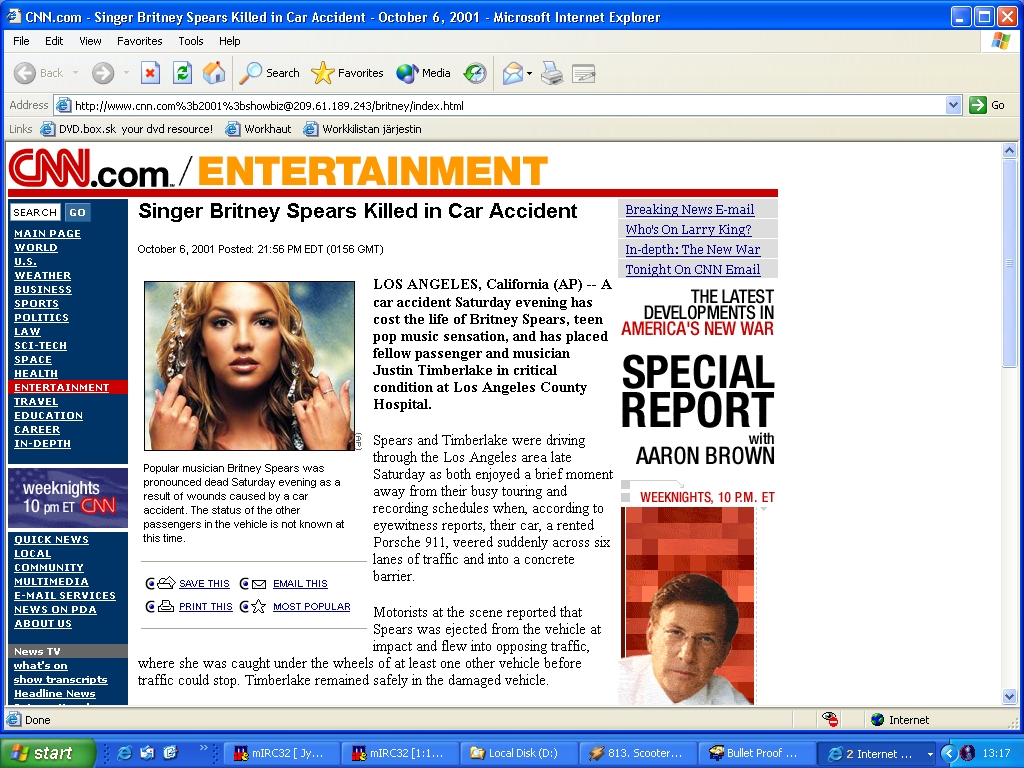Click the Forward arrow in the toolbar
Image resolution: width=1024 pixels, height=768 pixels.
(x=103, y=73)
